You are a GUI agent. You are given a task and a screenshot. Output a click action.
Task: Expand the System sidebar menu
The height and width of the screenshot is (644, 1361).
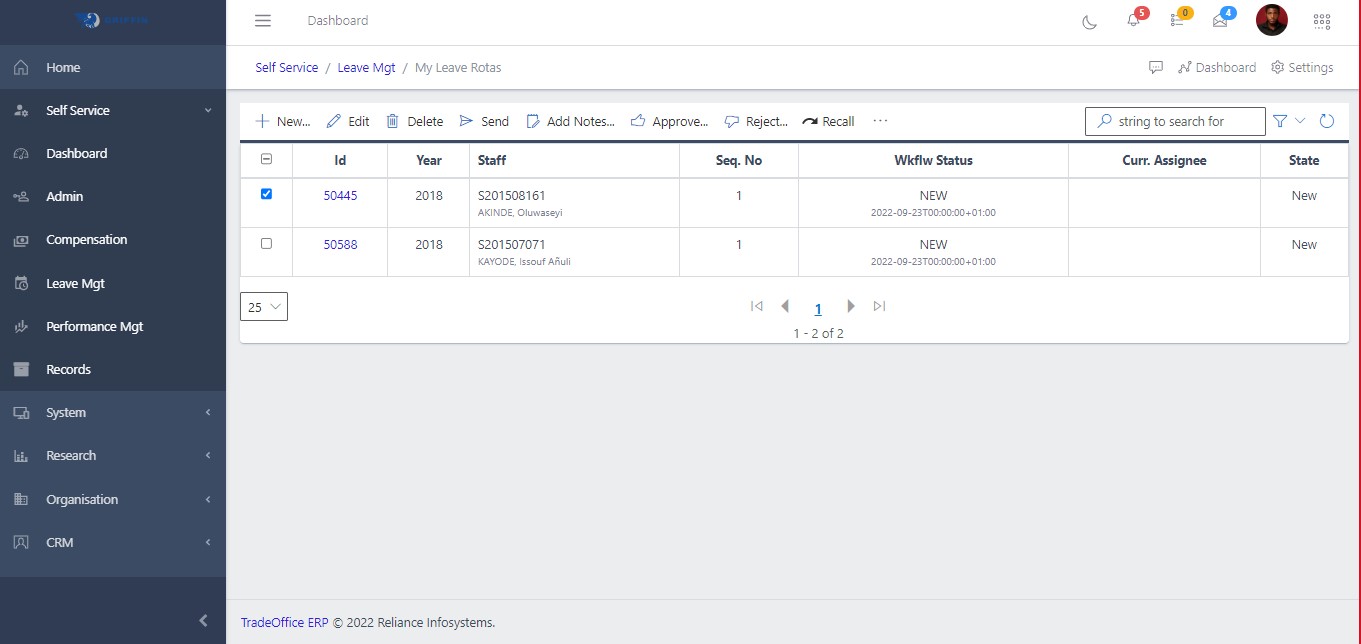pyautogui.click(x=113, y=412)
